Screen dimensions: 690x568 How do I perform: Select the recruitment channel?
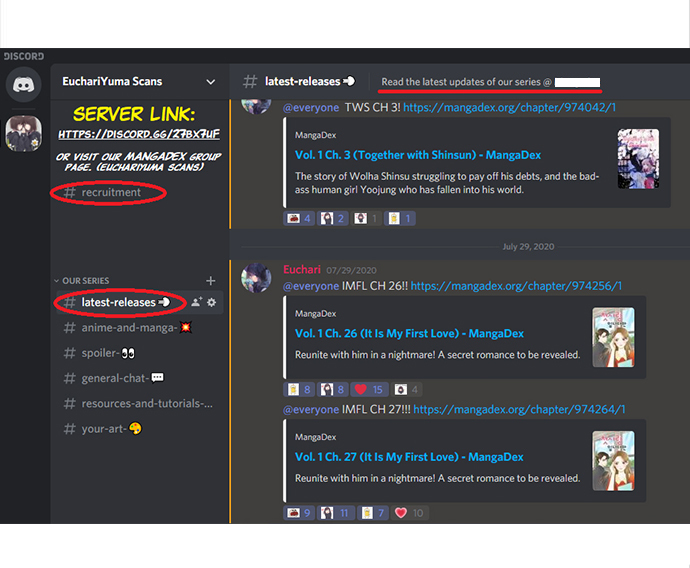click(x=111, y=192)
